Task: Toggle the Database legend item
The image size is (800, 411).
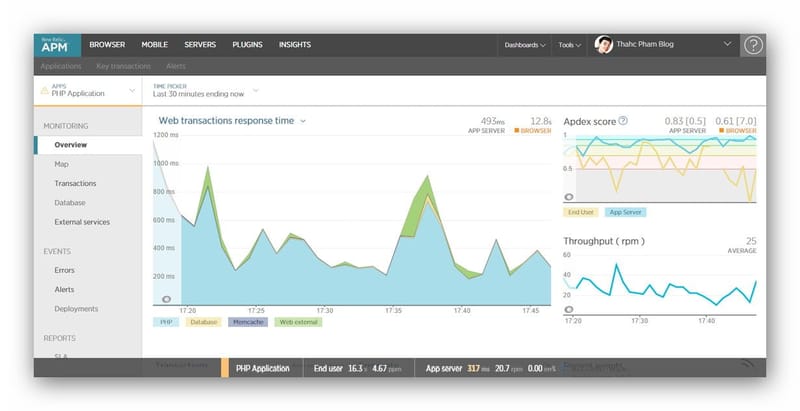Action: [204, 322]
